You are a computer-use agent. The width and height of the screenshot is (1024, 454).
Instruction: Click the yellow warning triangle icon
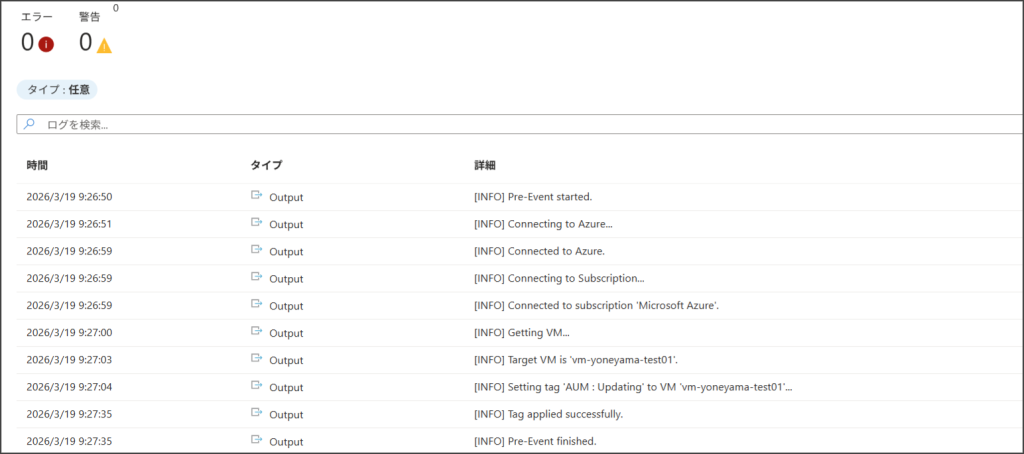[x=104, y=44]
